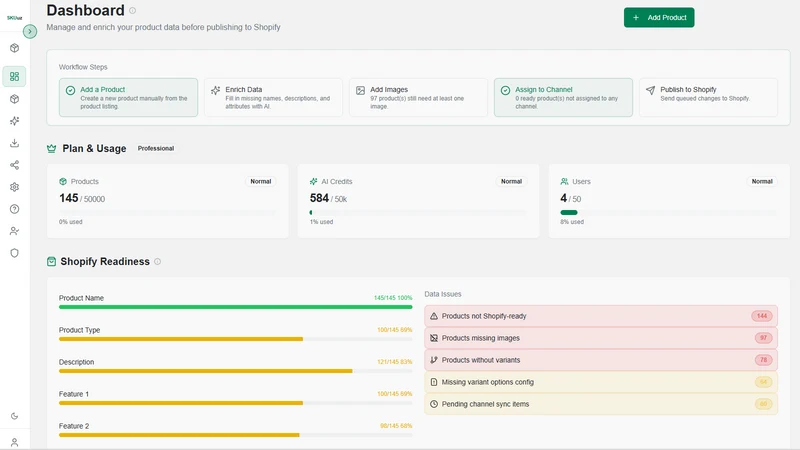
Task: Click the Enrich Data sparkle icon
Action: pos(215,90)
